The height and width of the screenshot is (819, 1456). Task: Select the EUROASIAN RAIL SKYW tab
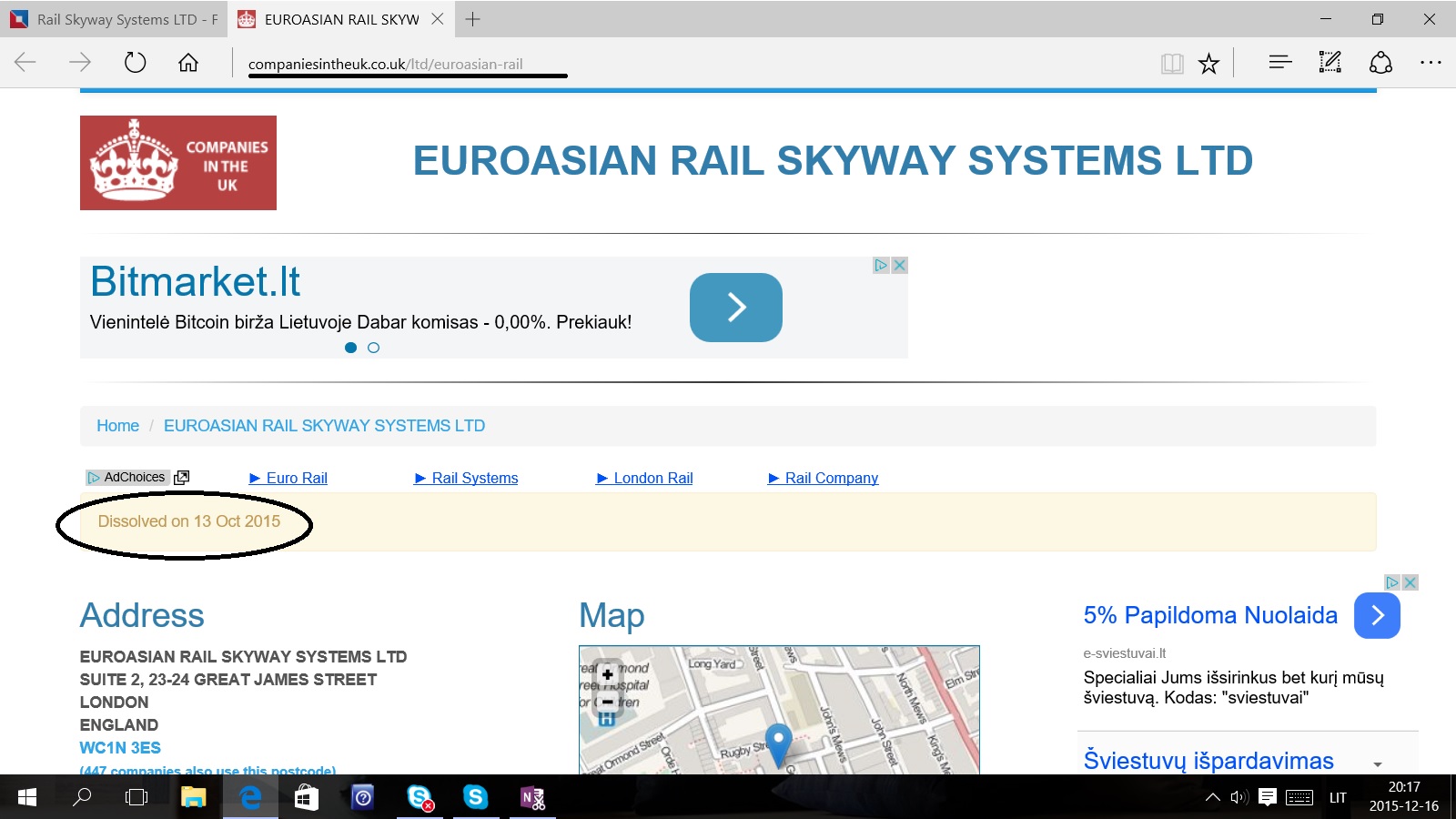tap(341, 19)
